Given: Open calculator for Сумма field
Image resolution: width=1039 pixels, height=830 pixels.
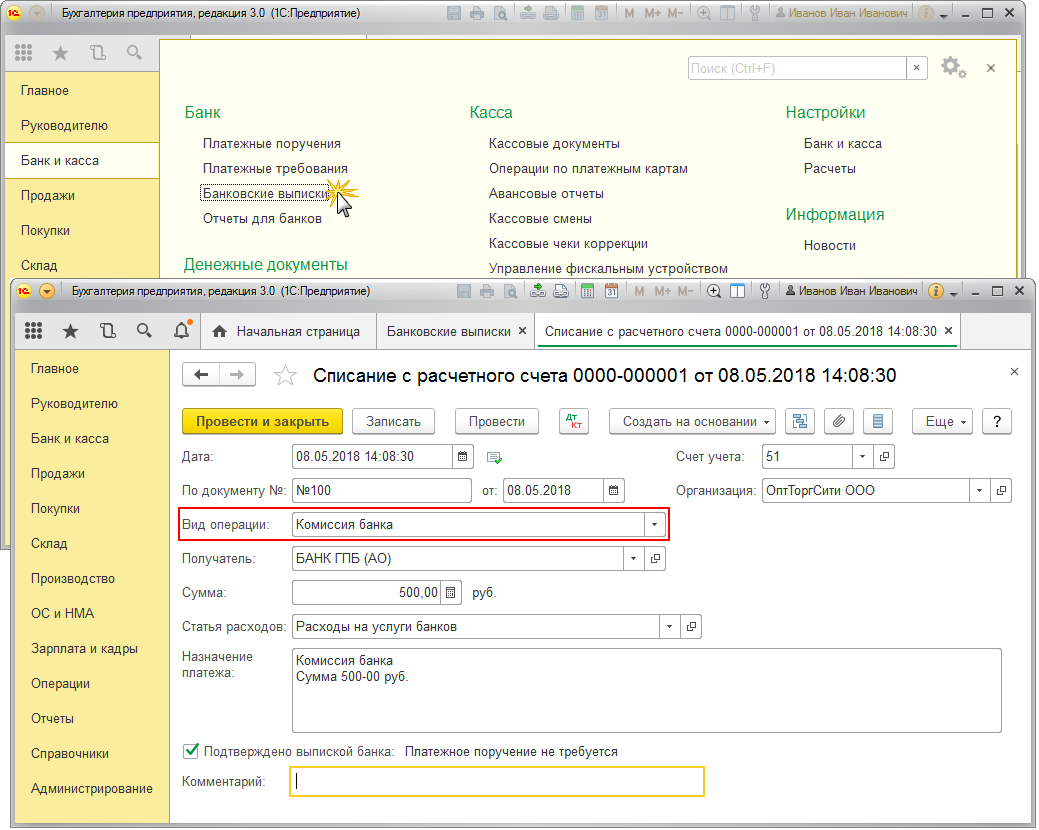Looking at the screenshot, I should tap(451, 593).
